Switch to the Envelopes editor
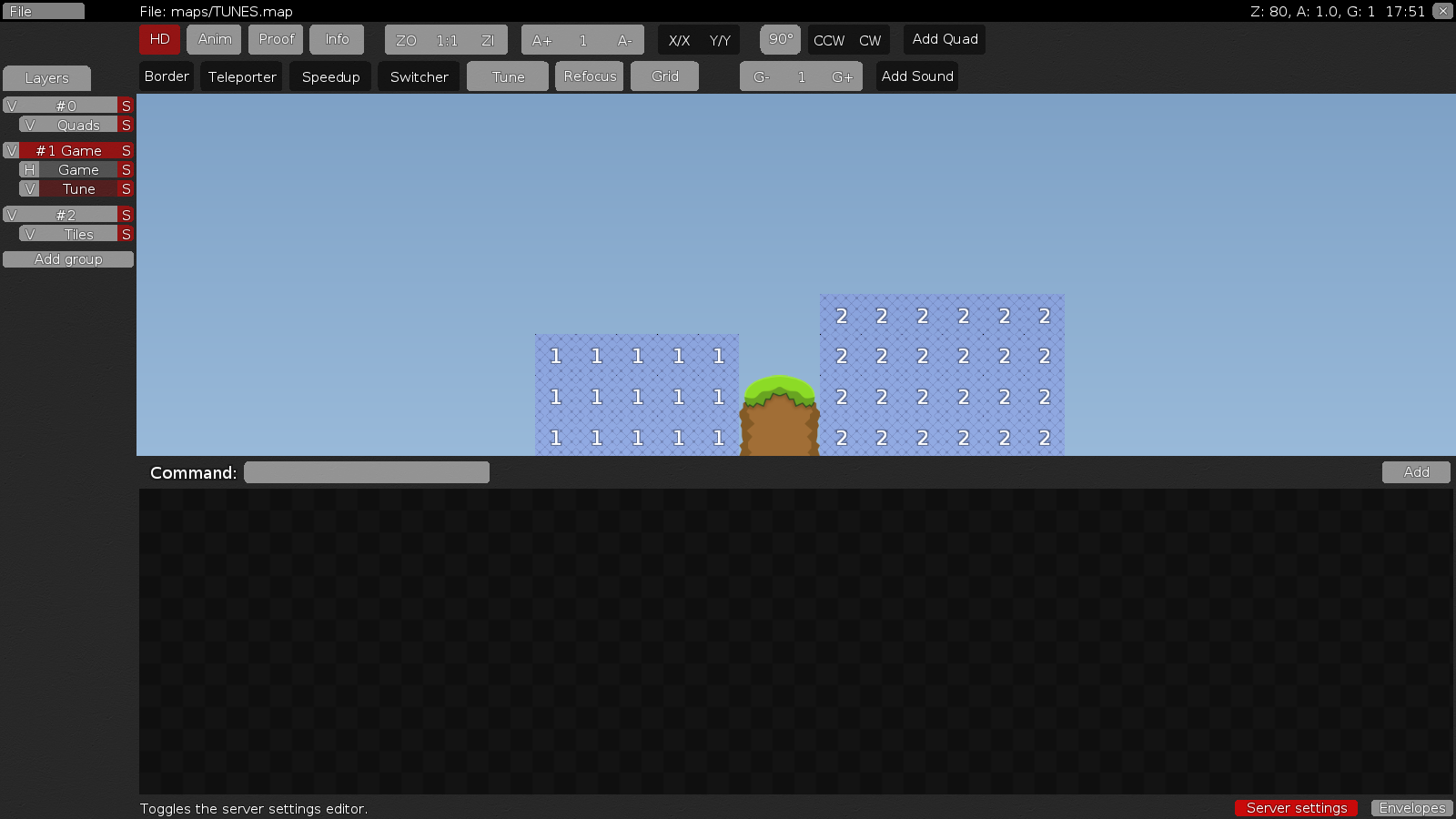This screenshot has width=1456, height=819. (1411, 808)
